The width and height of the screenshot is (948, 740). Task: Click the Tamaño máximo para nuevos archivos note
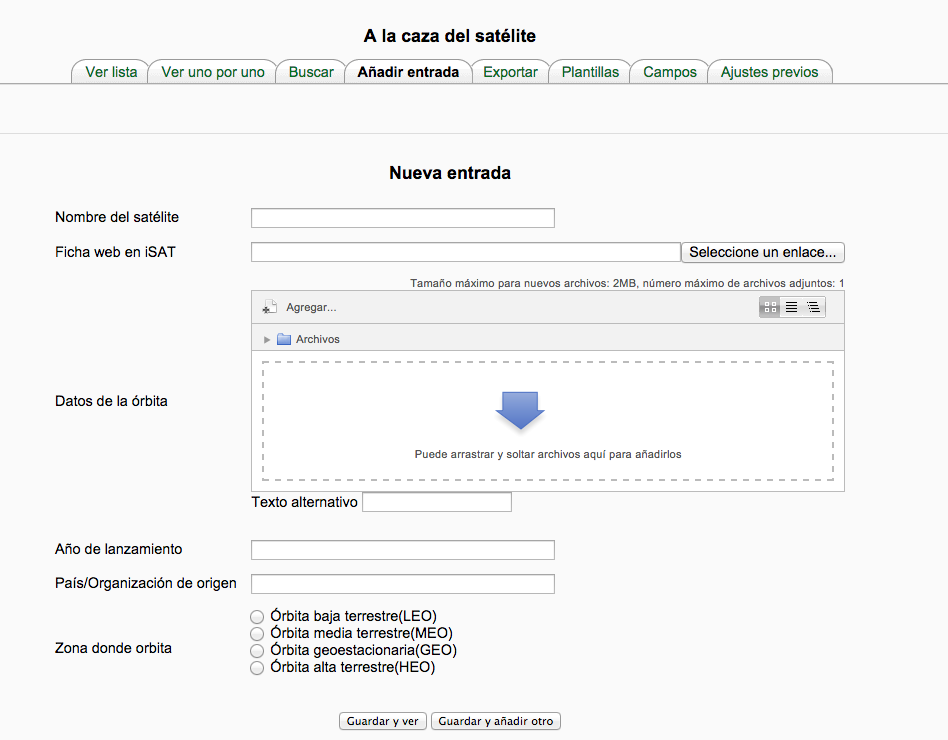[x=627, y=283]
